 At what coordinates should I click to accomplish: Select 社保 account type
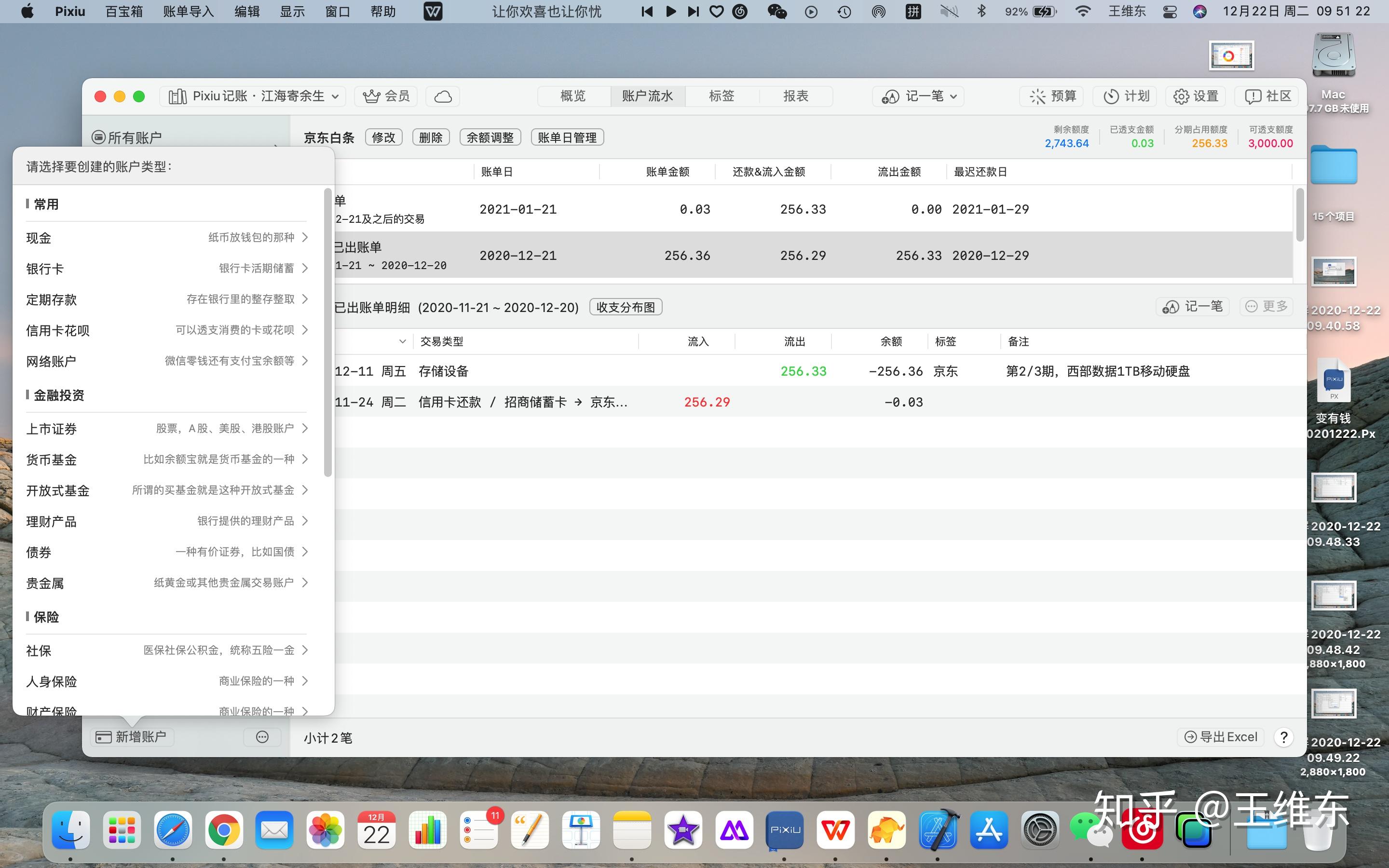(x=167, y=651)
